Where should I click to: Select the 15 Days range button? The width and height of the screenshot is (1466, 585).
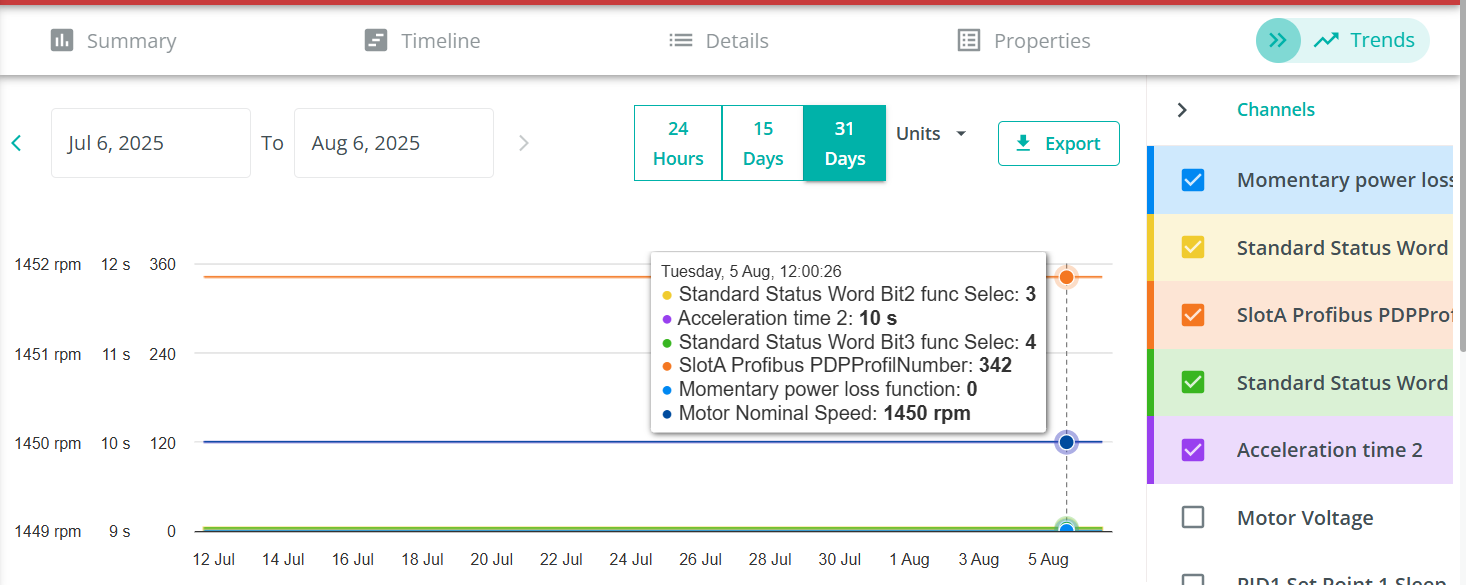[763, 143]
